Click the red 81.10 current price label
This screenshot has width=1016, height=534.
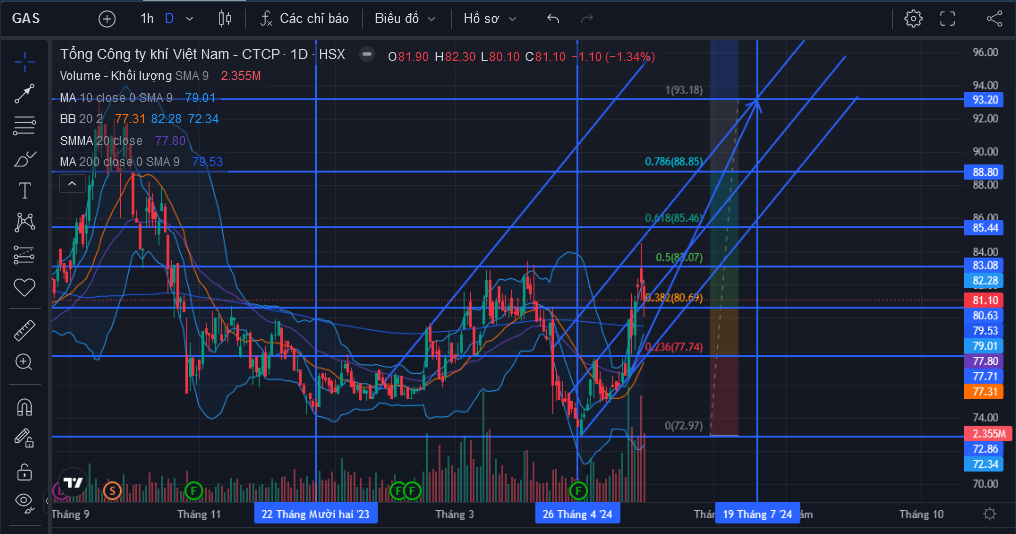[984, 300]
